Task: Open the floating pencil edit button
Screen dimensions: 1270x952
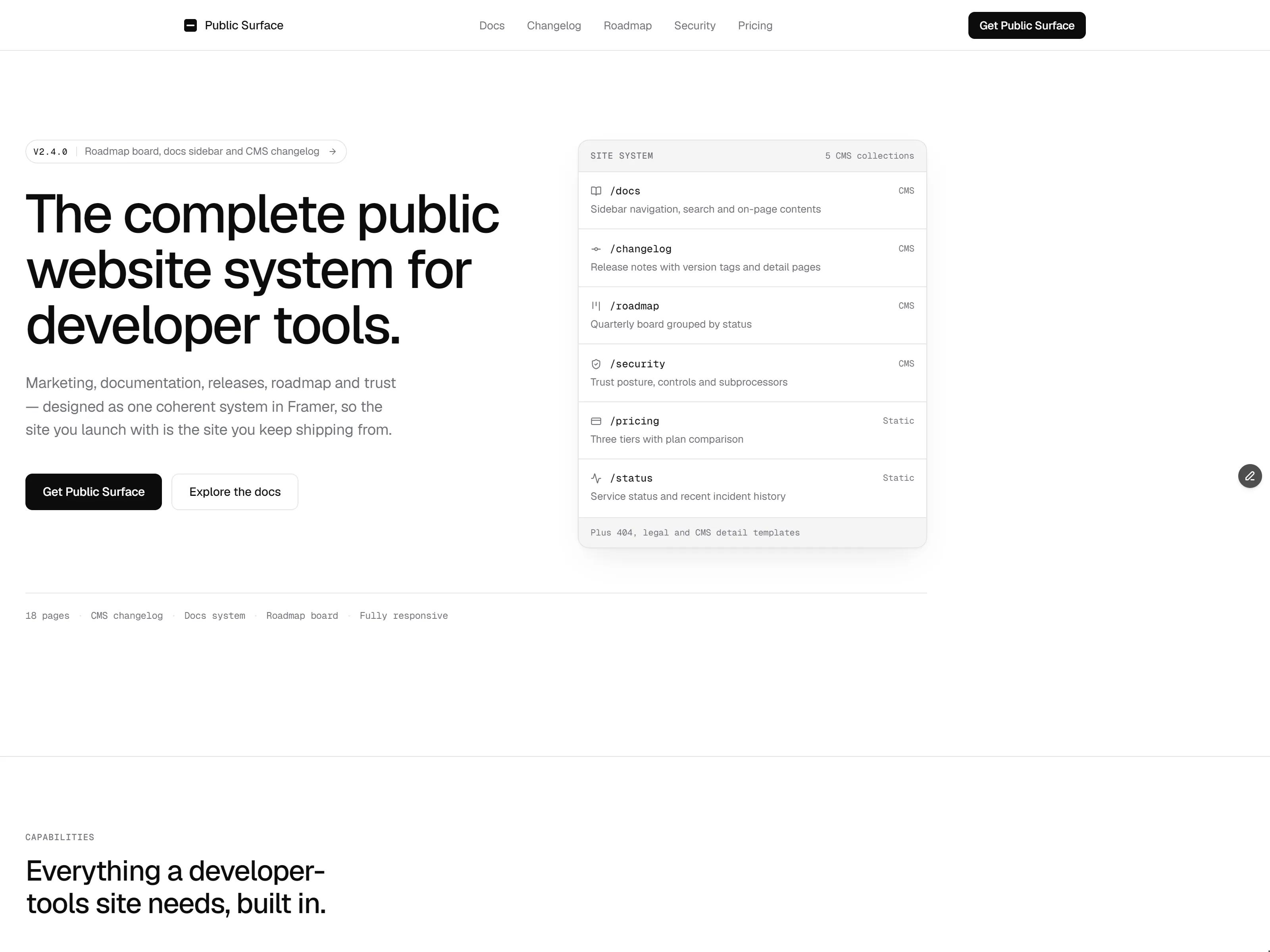Action: pyautogui.click(x=1250, y=476)
